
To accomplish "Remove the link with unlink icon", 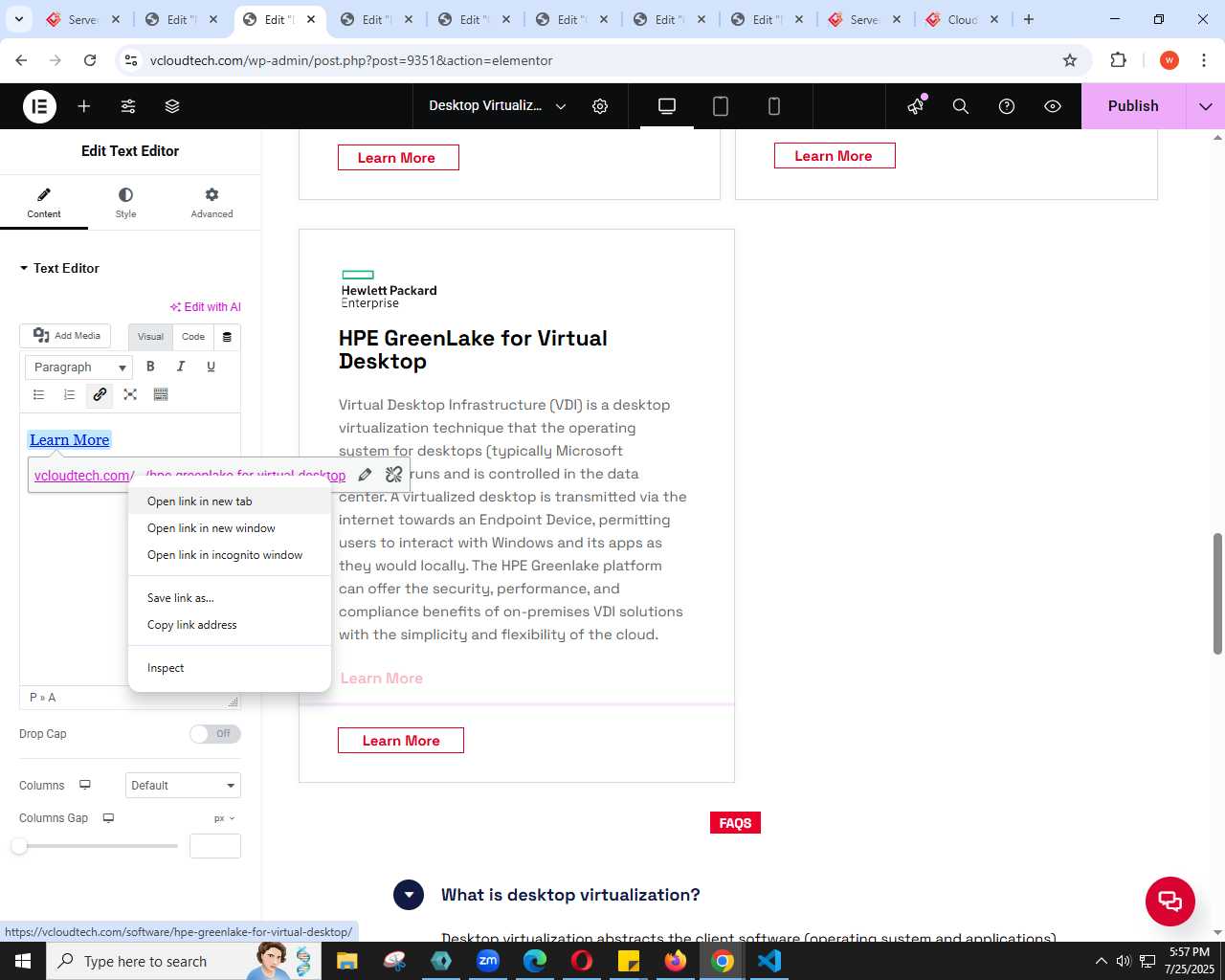I will click(393, 475).
